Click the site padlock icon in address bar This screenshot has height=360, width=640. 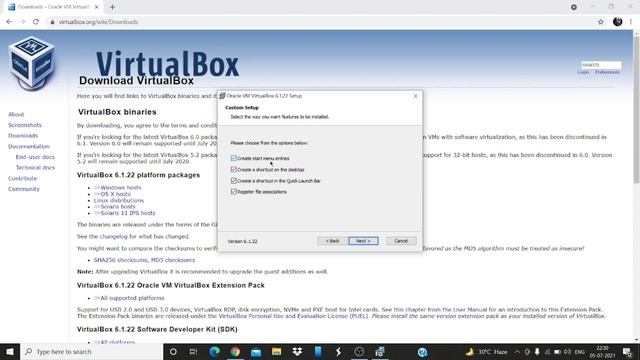point(52,22)
